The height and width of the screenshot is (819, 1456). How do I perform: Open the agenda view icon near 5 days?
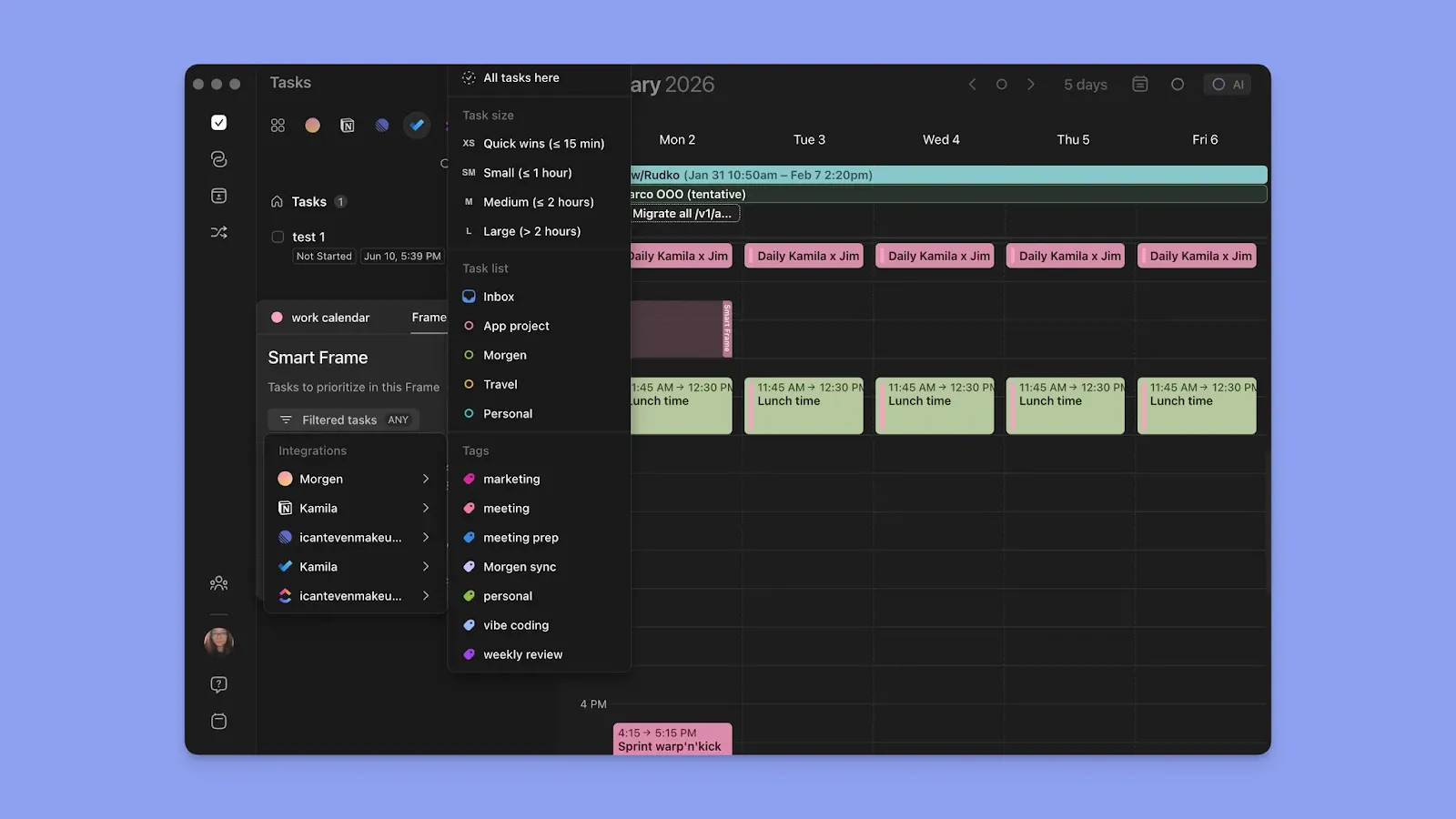(1139, 84)
